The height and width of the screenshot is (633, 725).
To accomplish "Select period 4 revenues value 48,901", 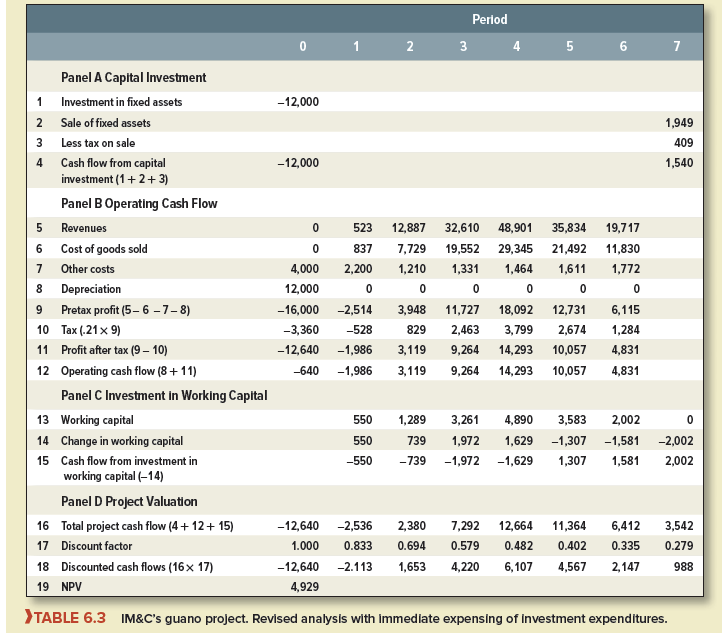I will (x=516, y=228).
